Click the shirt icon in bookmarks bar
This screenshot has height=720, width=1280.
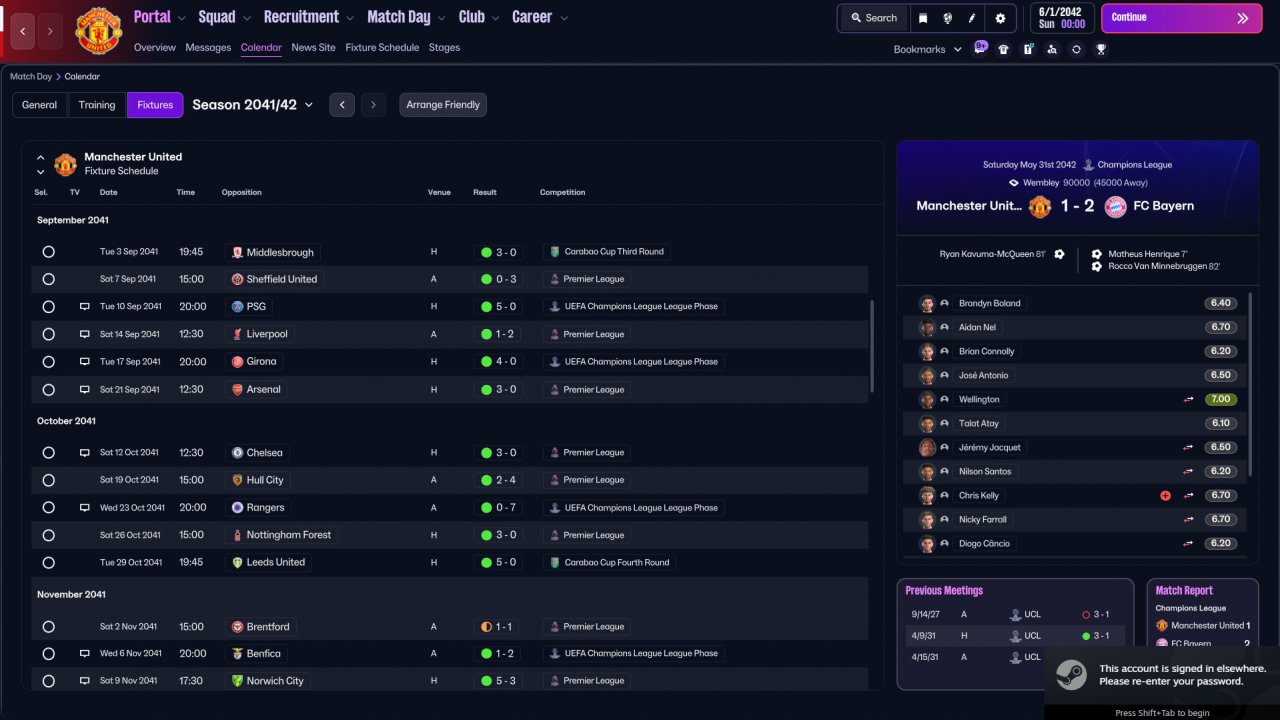pos(1004,49)
